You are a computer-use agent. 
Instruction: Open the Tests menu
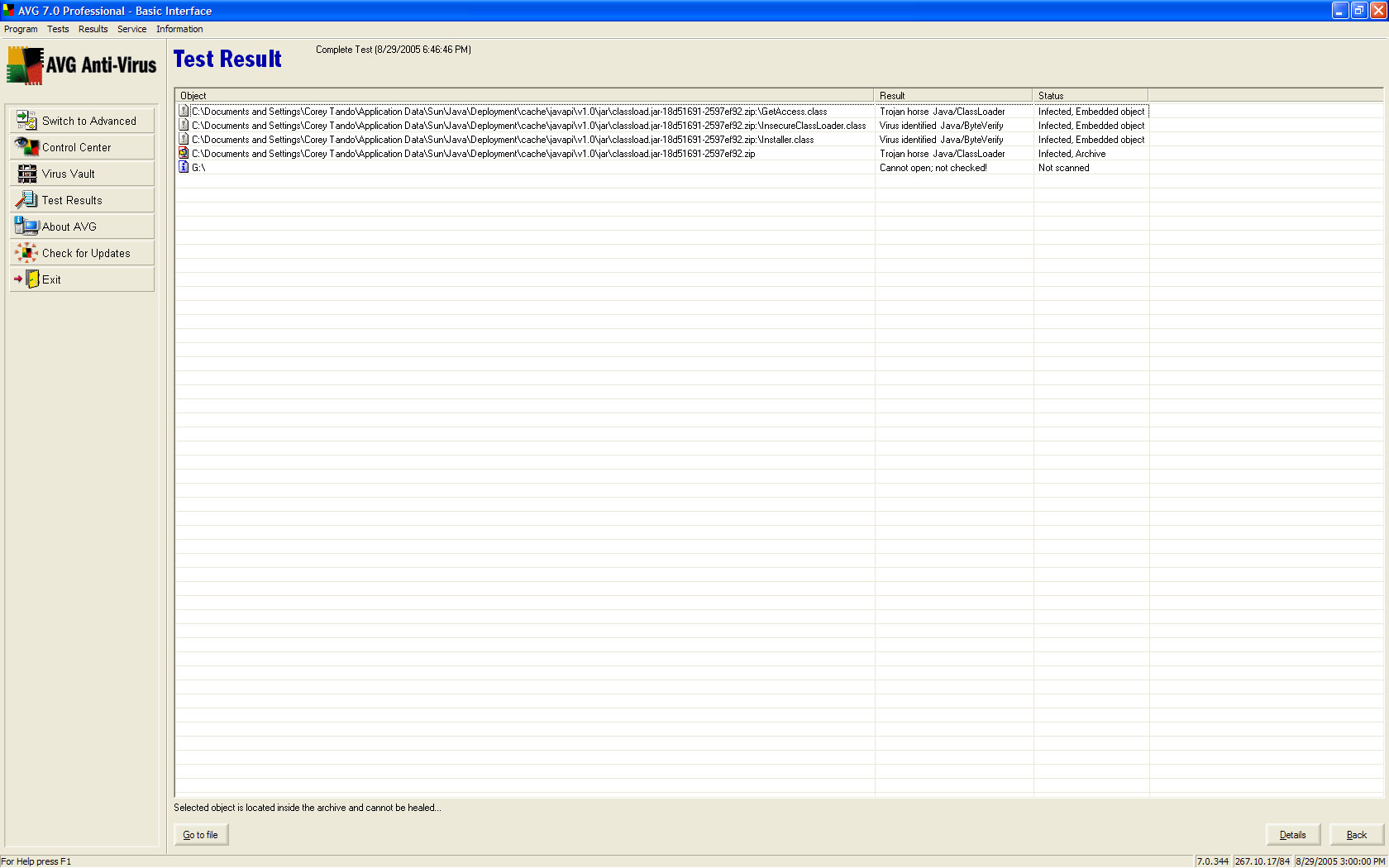(x=58, y=29)
